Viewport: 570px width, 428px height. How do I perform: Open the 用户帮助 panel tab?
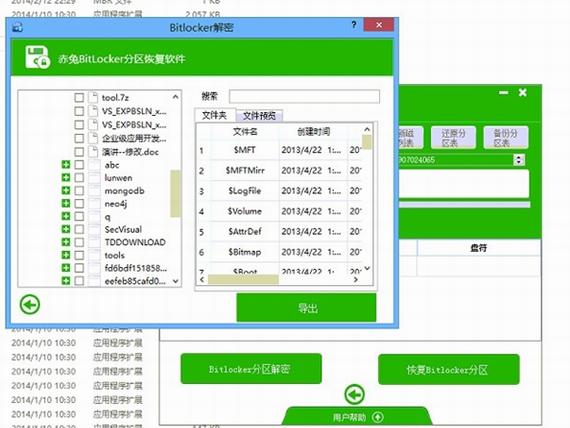tap(357, 417)
